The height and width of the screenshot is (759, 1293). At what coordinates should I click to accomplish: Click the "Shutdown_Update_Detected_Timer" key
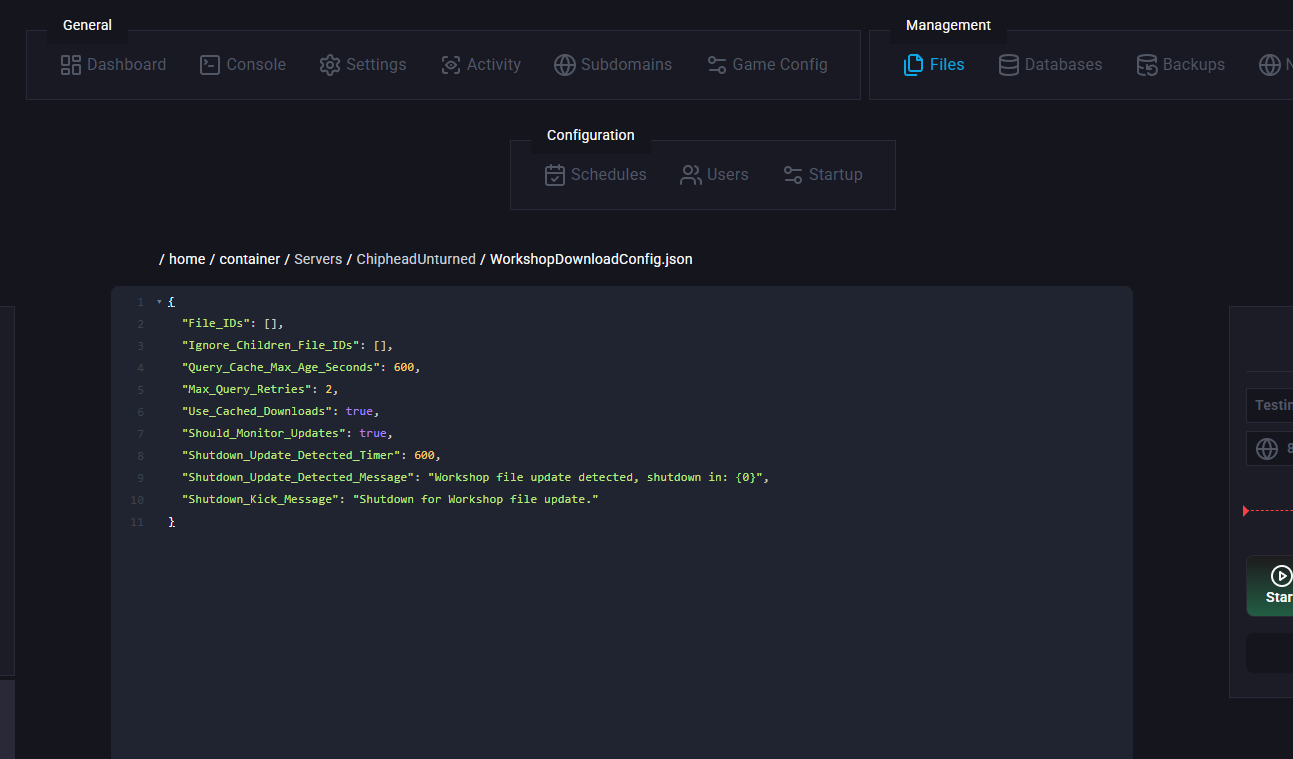click(291, 455)
